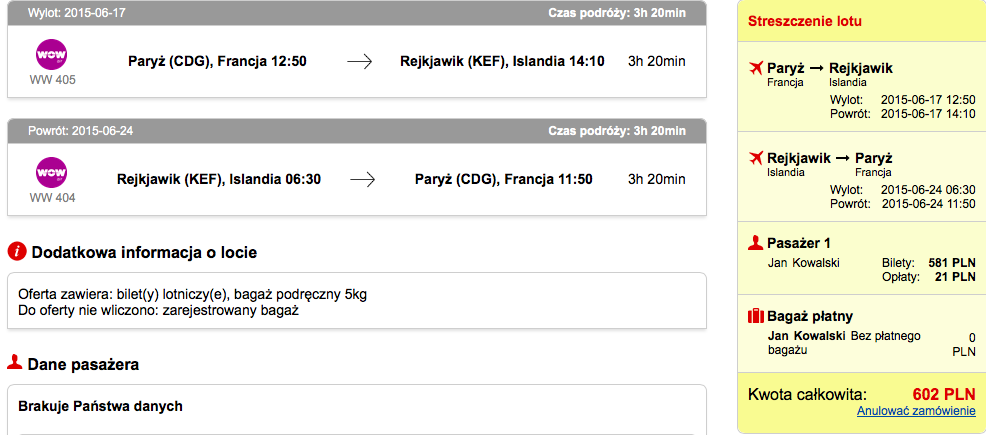Image resolution: width=986 pixels, height=435 pixels.
Task: Click the red plane icon for Paryż → Rejkjawik
Action: 756,68
